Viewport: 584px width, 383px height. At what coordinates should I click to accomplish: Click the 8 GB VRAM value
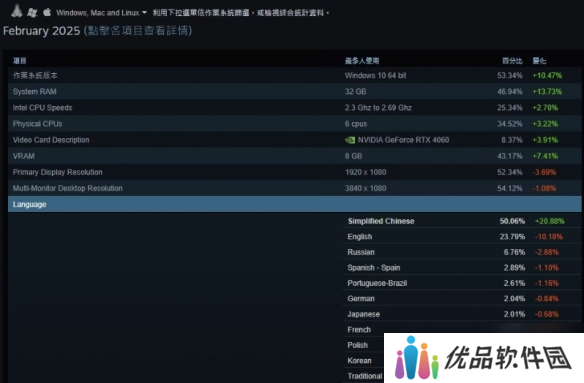[x=353, y=156]
